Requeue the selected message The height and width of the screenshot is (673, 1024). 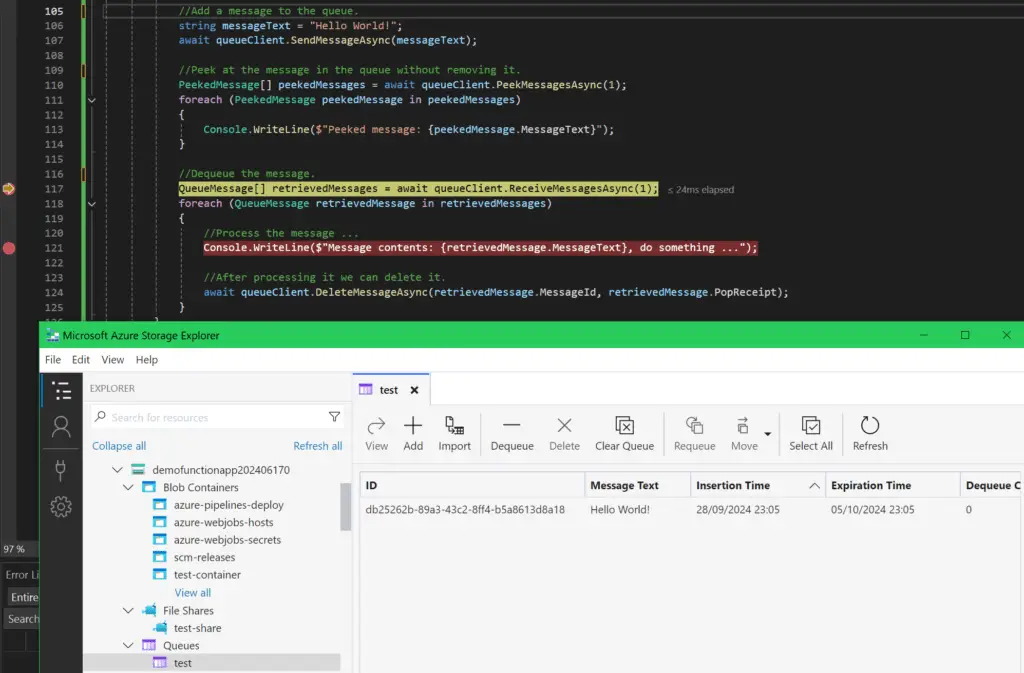(x=694, y=432)
